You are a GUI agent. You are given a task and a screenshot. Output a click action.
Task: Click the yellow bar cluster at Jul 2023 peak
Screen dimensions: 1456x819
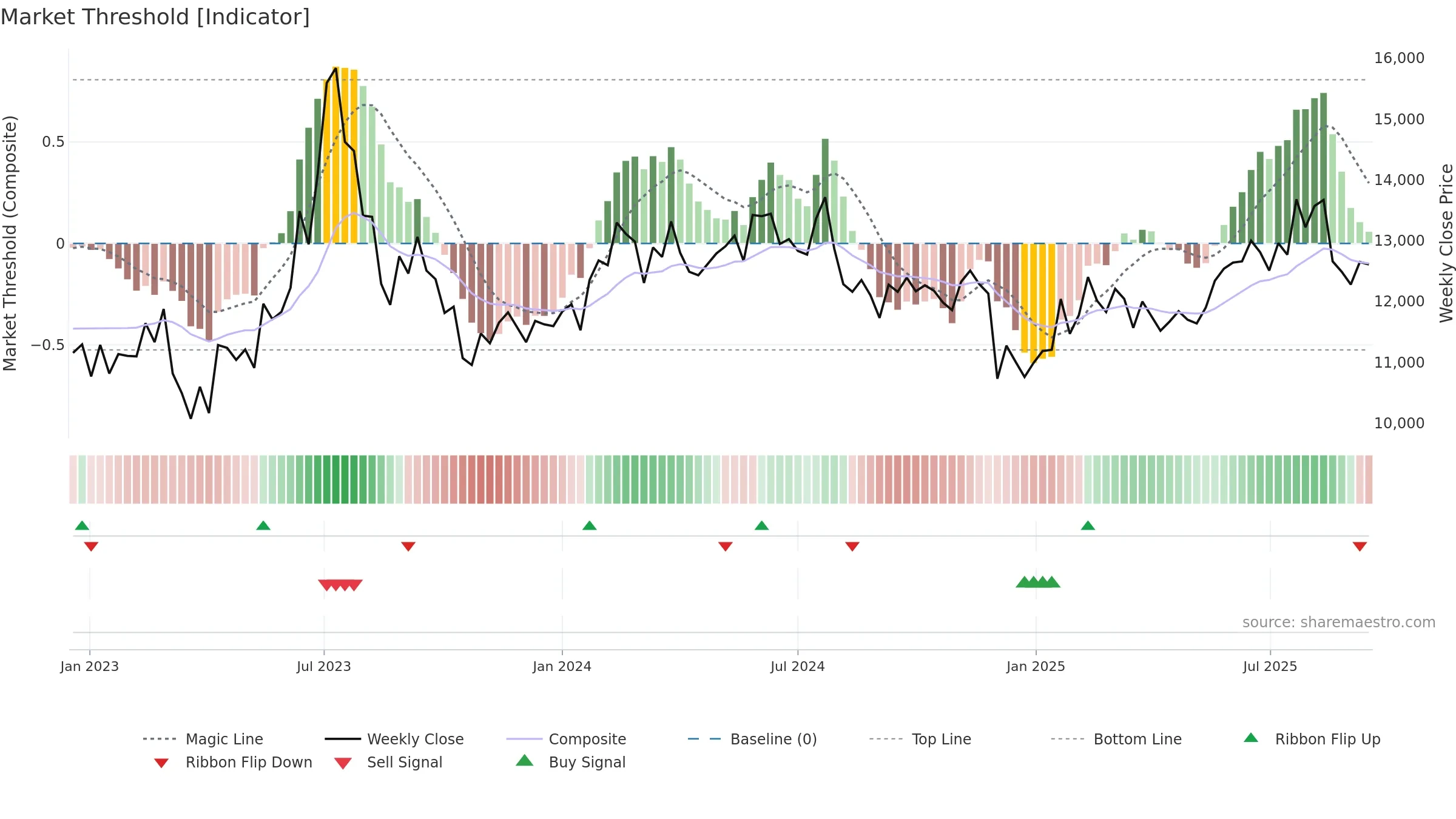340,155
